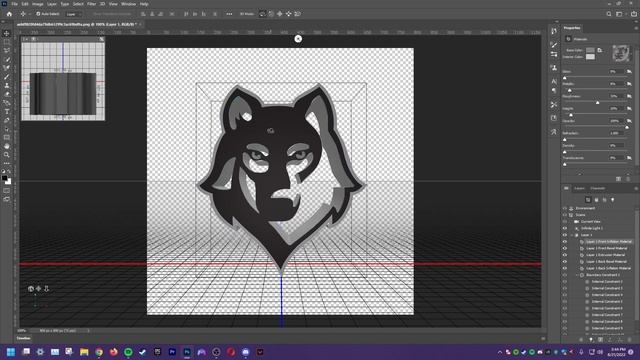Open the Image menu

(38, 4)
